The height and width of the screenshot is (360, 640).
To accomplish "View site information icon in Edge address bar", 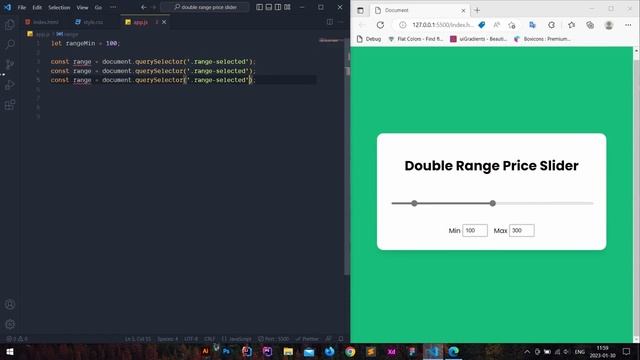I will (402, 25).
